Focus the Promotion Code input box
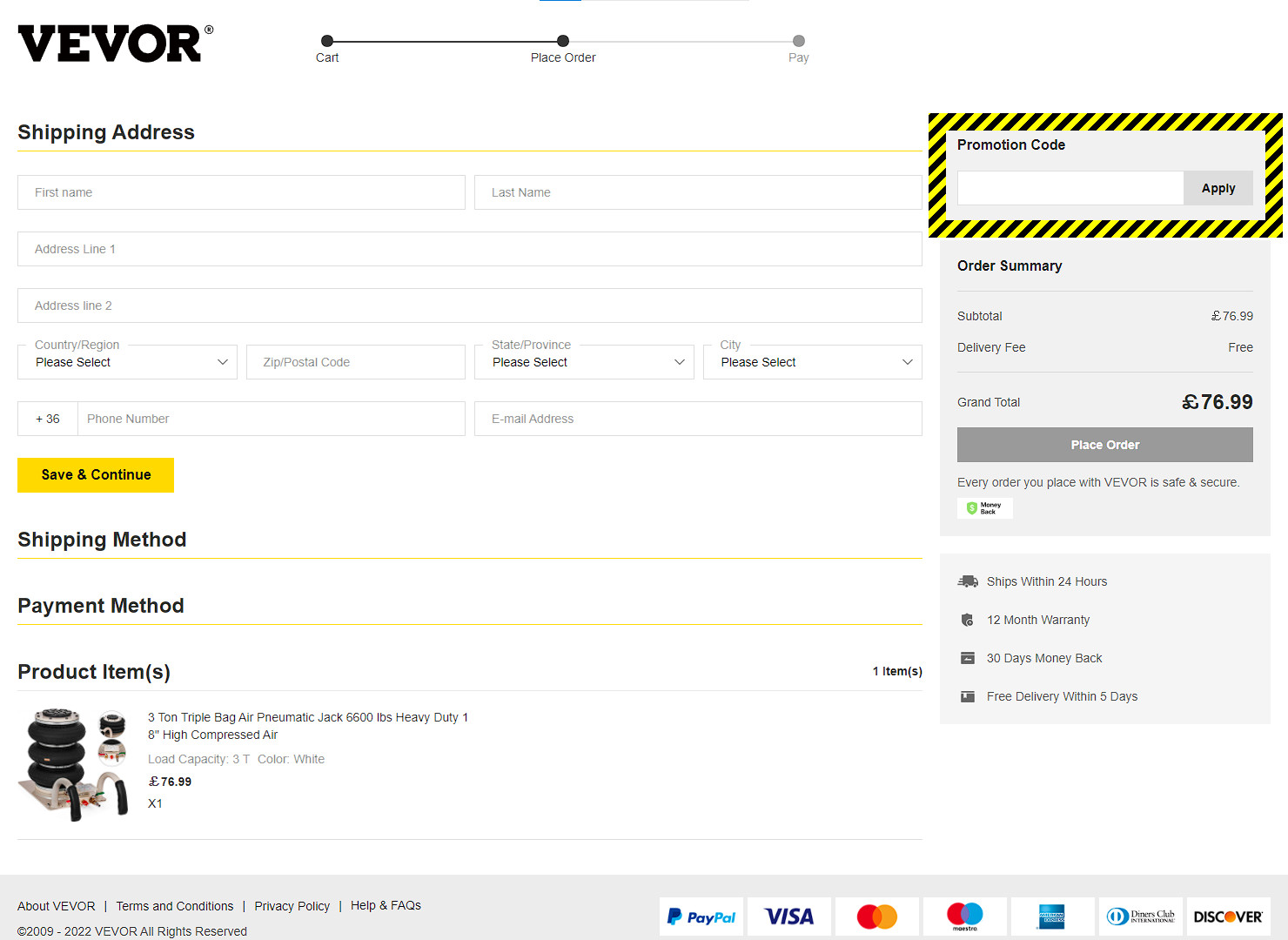The height and width of the screenshot is (940, 1288). click(x=1070, y=188)
